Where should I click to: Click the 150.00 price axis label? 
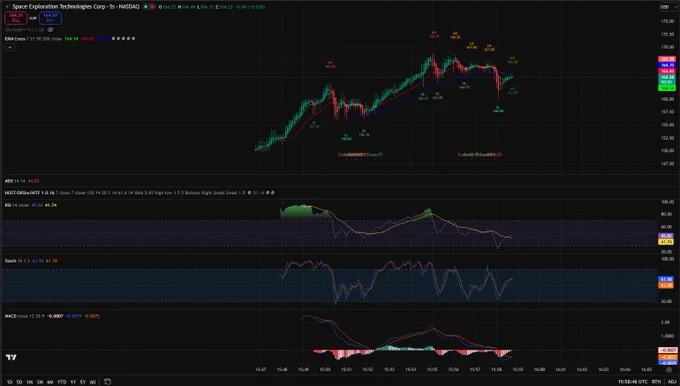click(667, 150)
